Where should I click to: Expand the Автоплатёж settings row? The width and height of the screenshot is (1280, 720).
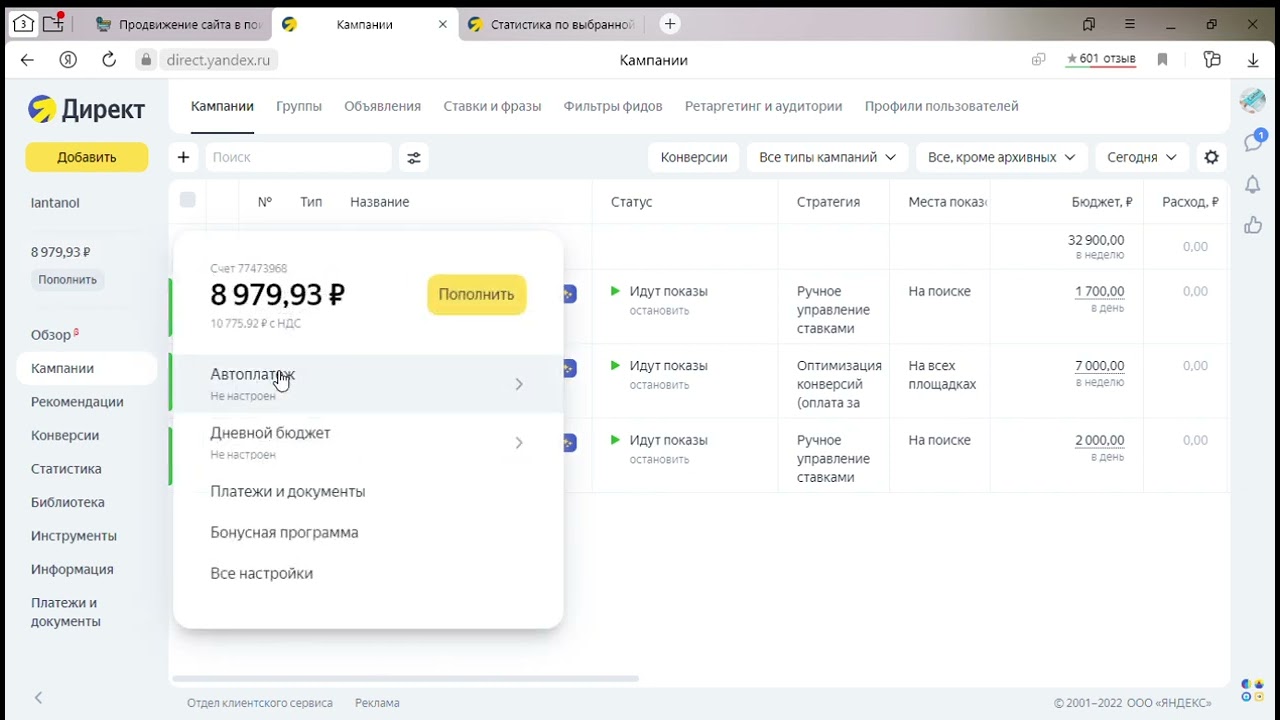coord(368,384)
